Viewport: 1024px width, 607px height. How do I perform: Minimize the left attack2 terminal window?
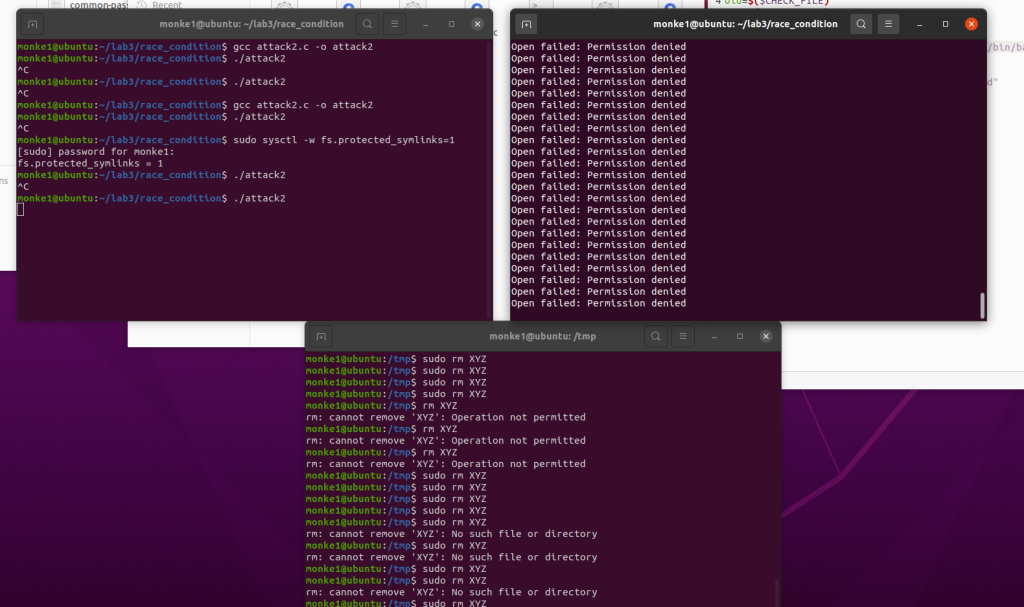point(426,24)
